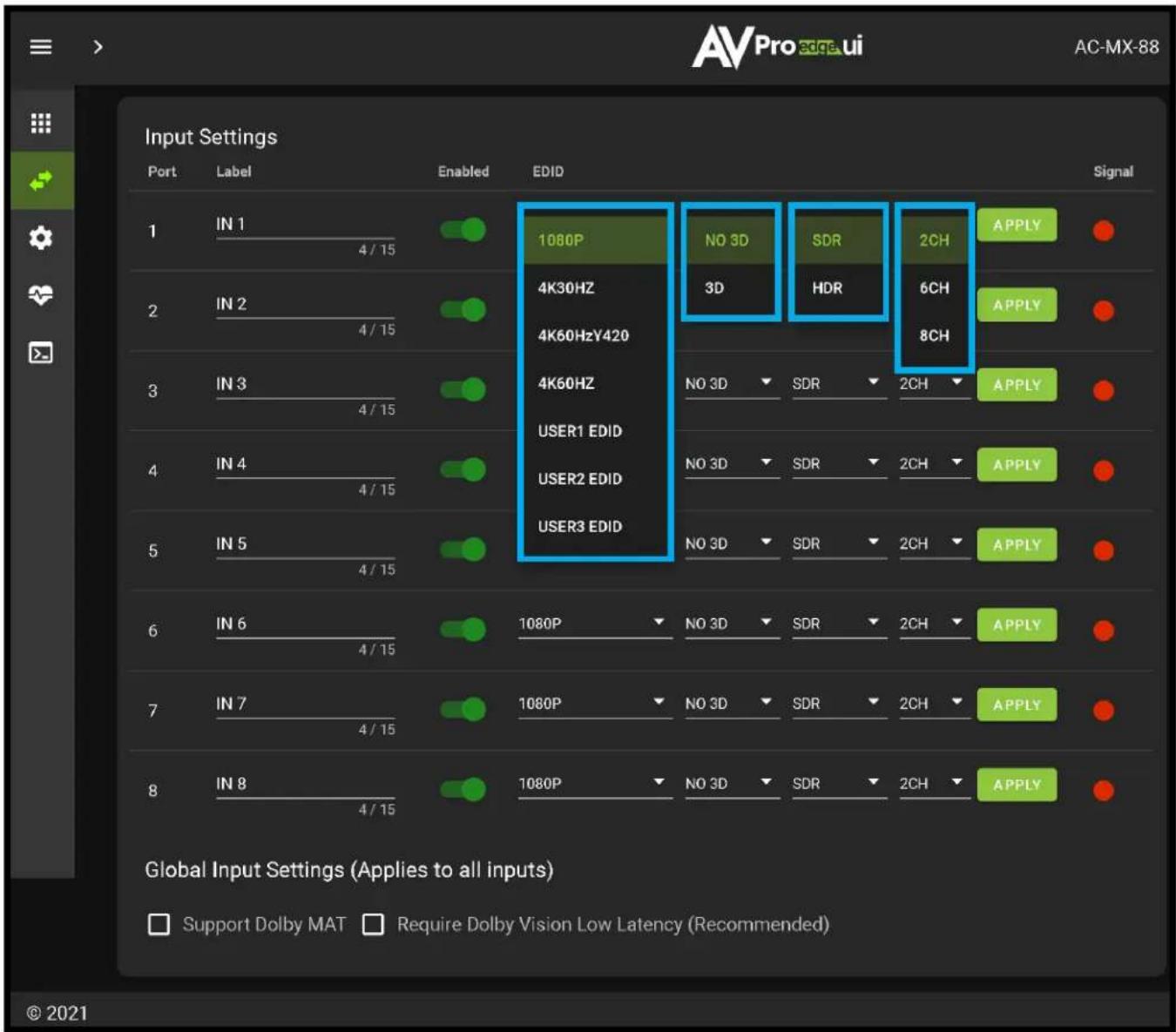Click APPLY for port 8
This screenshot has width=1176, height=1032.
(1017, 785)
